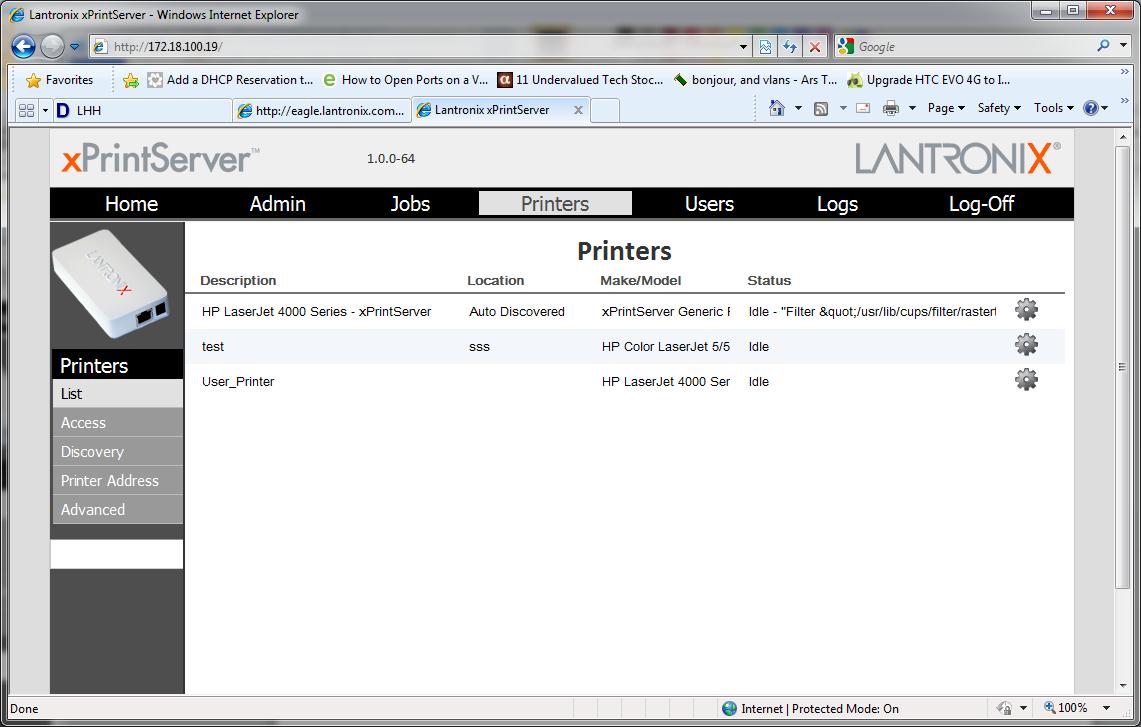Open settings gear for HP LaserJet 4000 Series
The image size is (1141, 727).
(x=1026, y=310)
